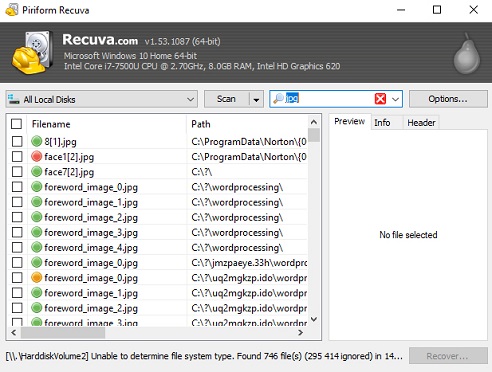492x372 pixels.
Task: Click the drive icon in All Local Disks
Action: pyautogui.click(x=14, y=99)
